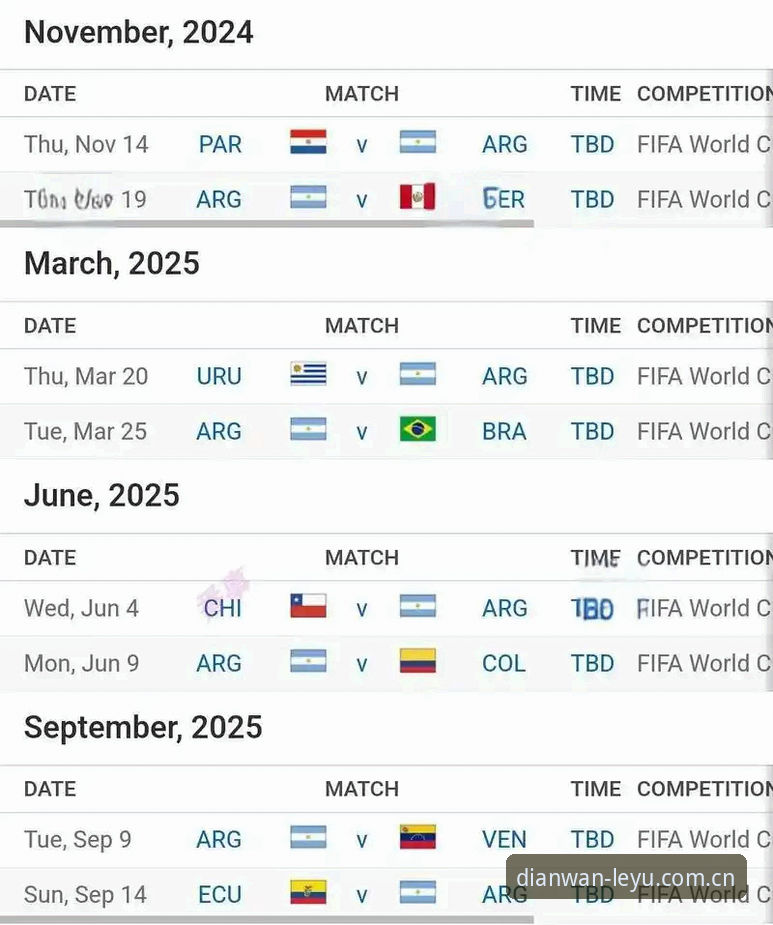
Task: Click Argentina flag in Nov 14 row
Action: click(x=417, y=142)
